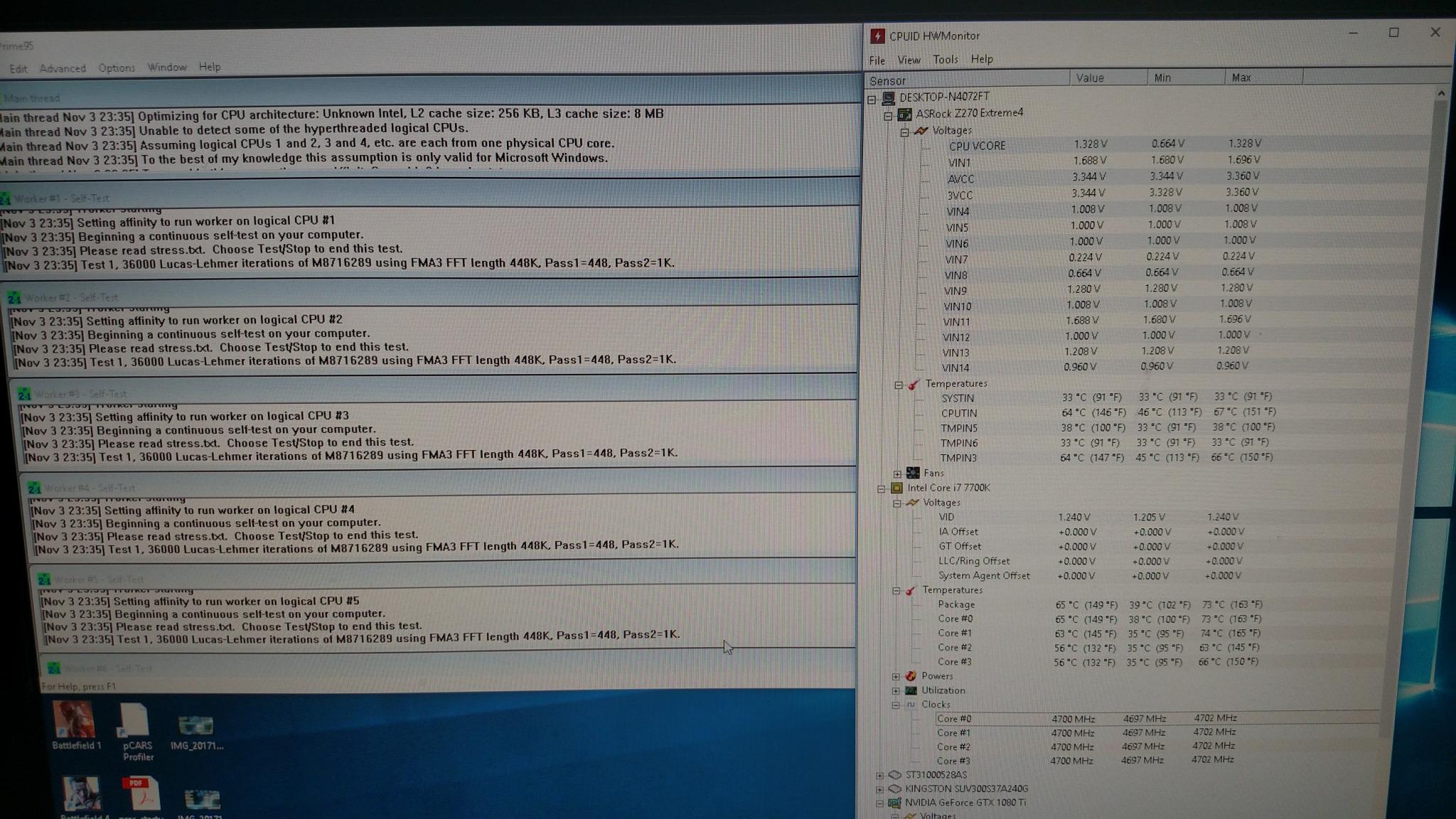Click the KINGSTON SSD drive icon
The height and width of the screenshot is (819, 1456).
tap(895, 789)
